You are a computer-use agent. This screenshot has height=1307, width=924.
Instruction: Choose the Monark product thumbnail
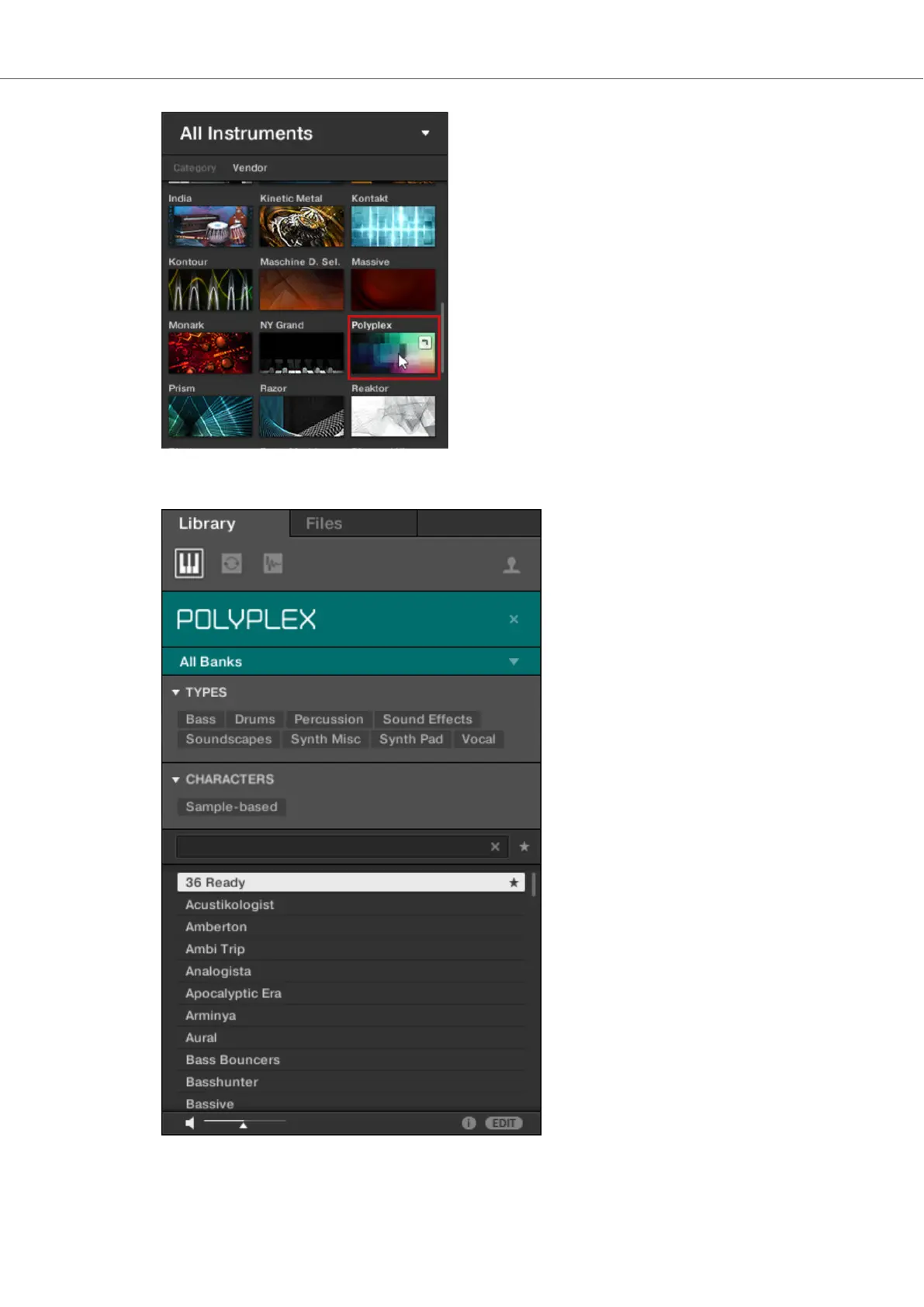pyautogui.click(x=210, y=353)
